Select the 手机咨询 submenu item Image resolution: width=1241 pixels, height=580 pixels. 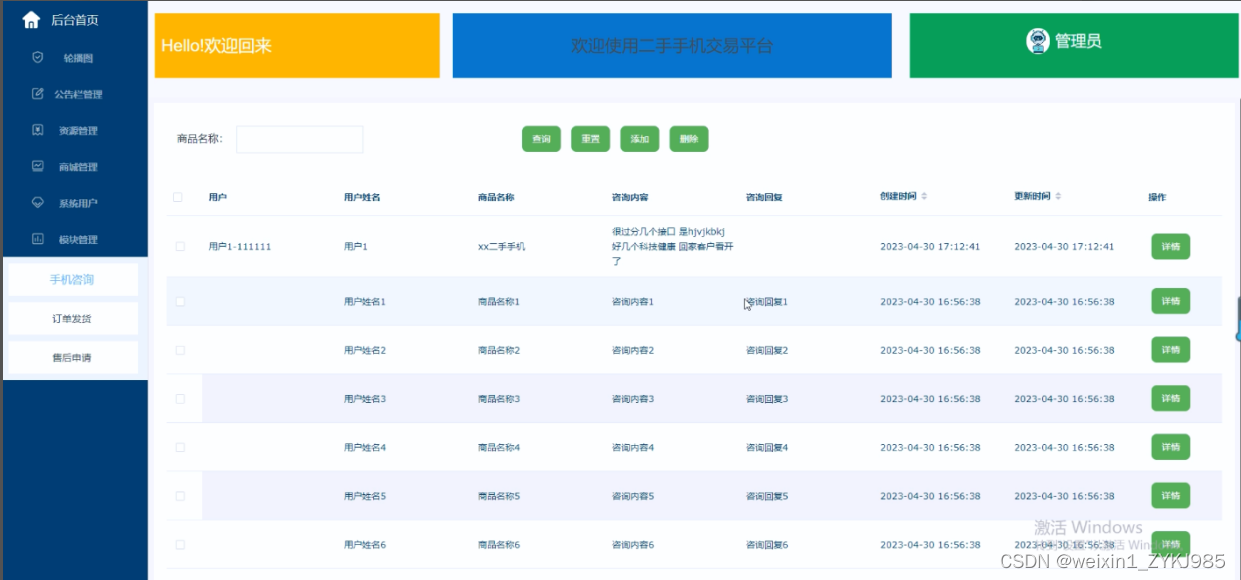tap(73, 280)
